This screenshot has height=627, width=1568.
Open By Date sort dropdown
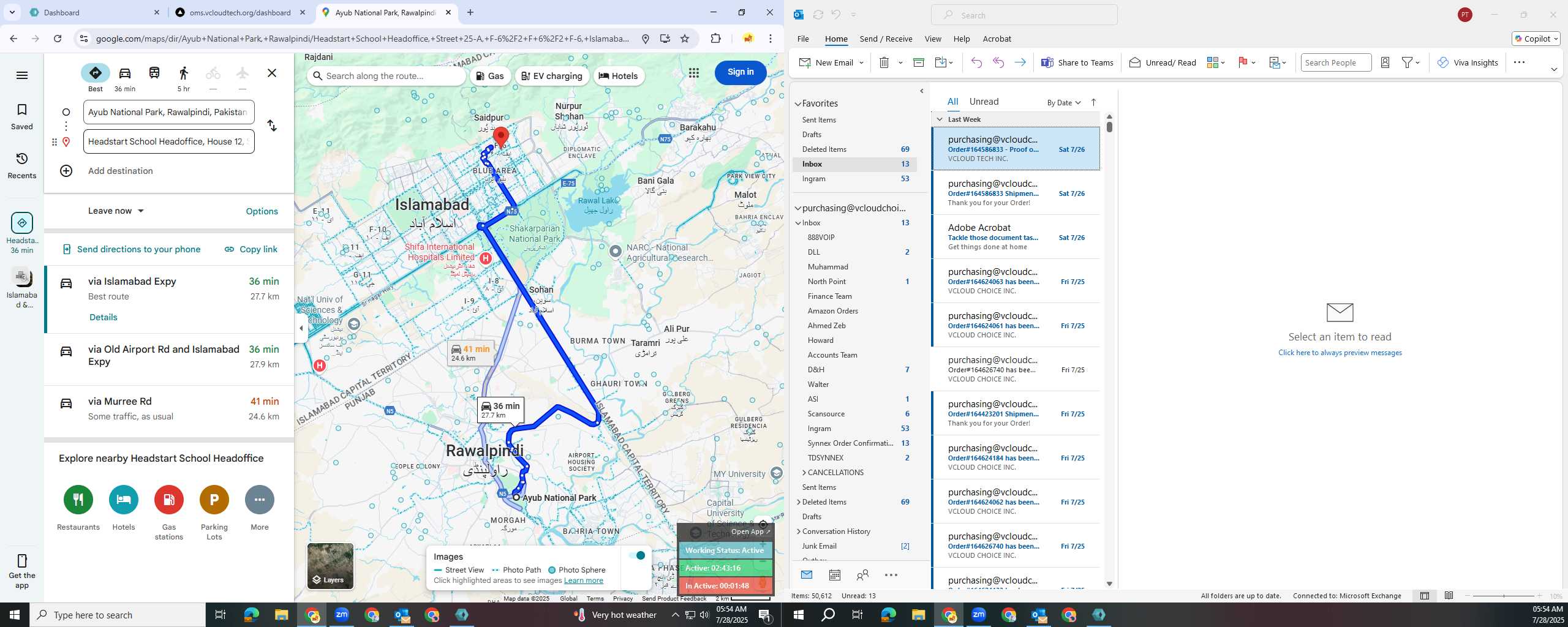1064,103
